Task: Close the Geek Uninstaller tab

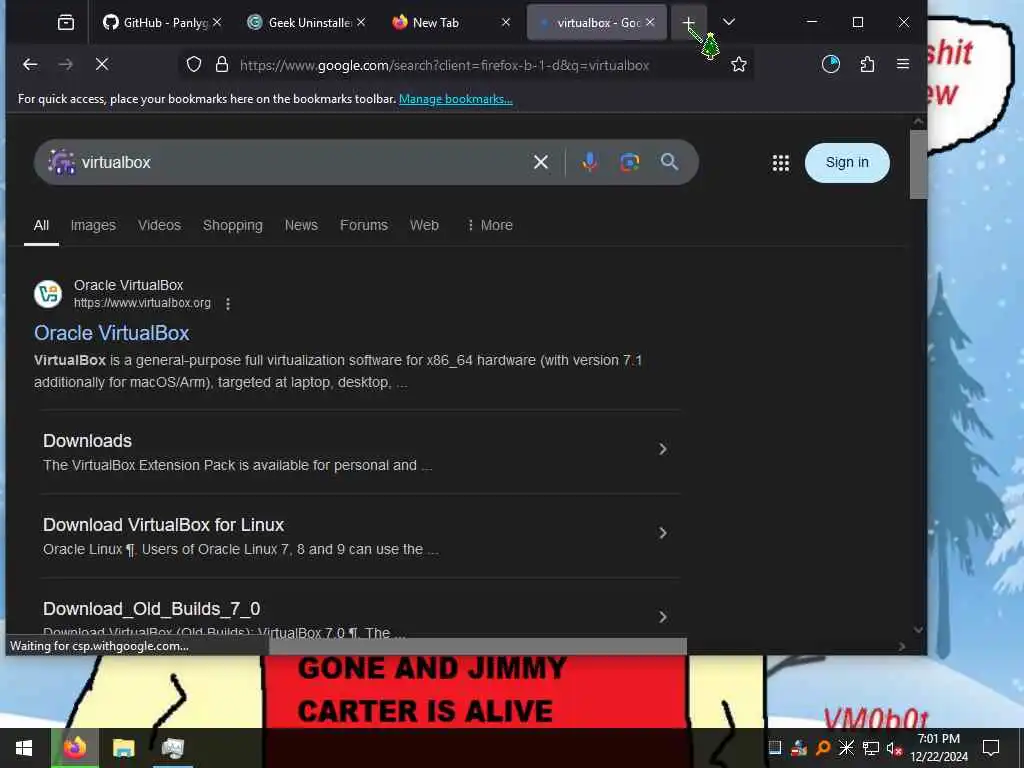Action: click(361, 22)
